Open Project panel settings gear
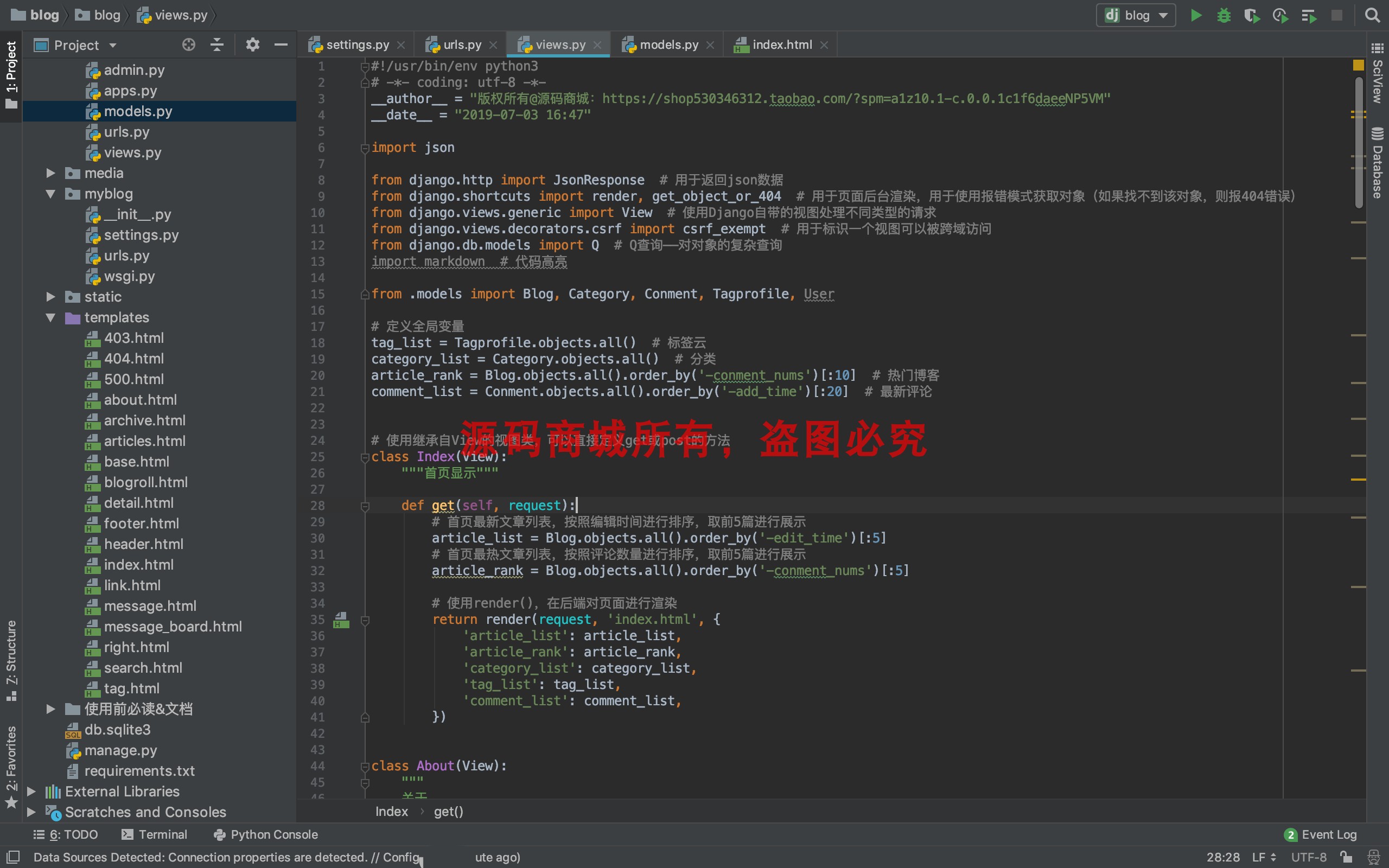Screen dimensions: 1389x868 click(252, 45)
